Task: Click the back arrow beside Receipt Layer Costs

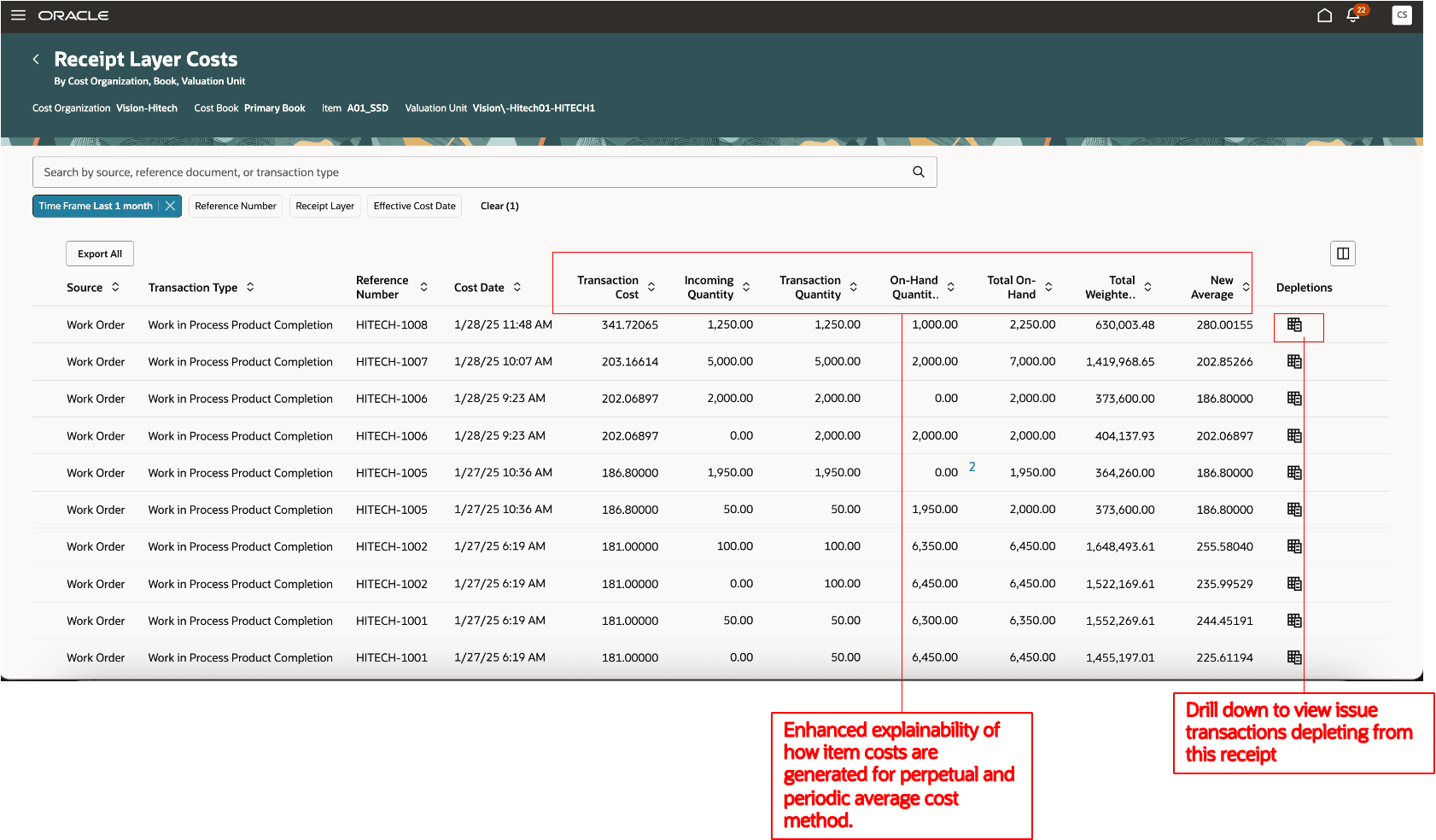Action: click(36, 59)
